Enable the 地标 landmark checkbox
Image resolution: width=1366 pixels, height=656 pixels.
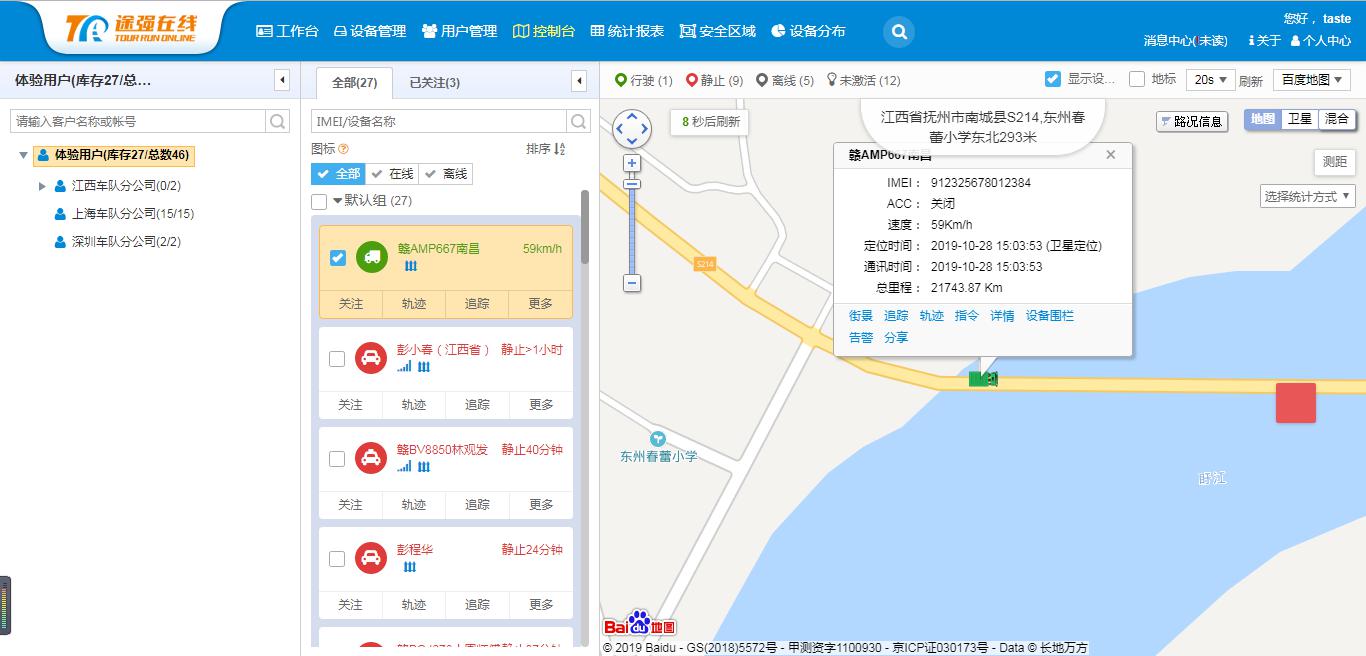[1137, 79]
